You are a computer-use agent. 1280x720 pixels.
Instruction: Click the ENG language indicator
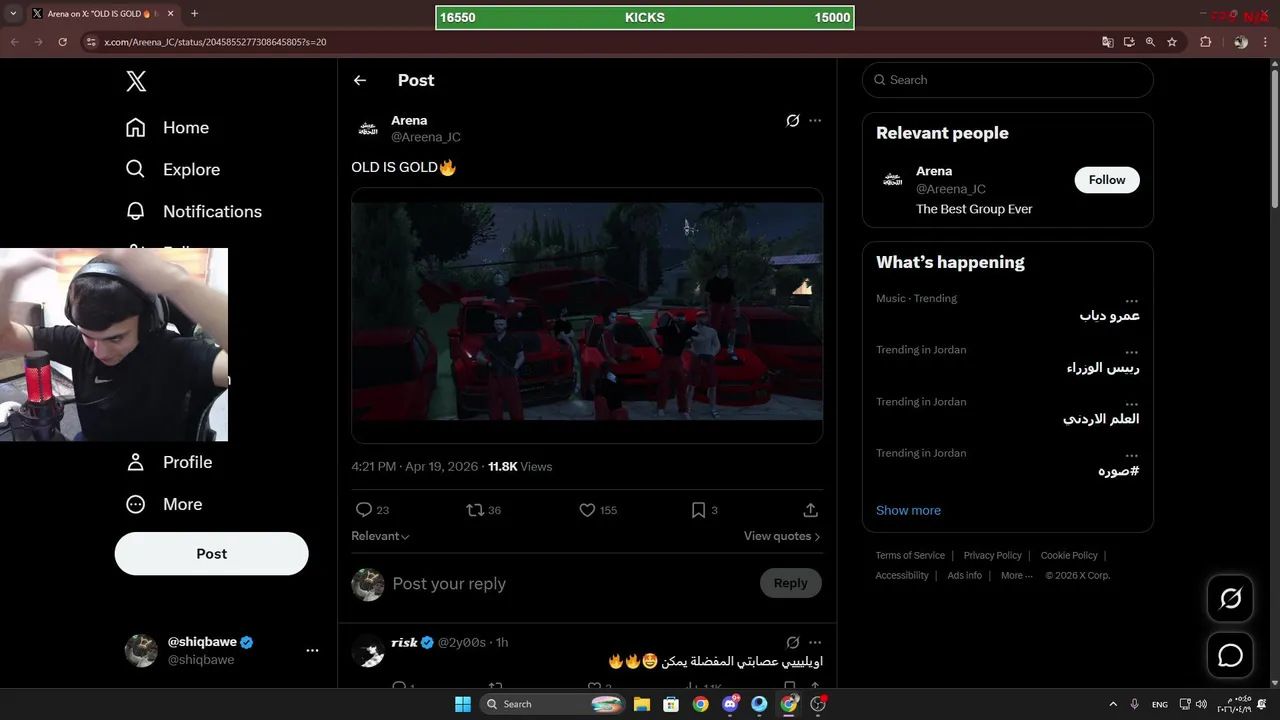(1160, 705)
